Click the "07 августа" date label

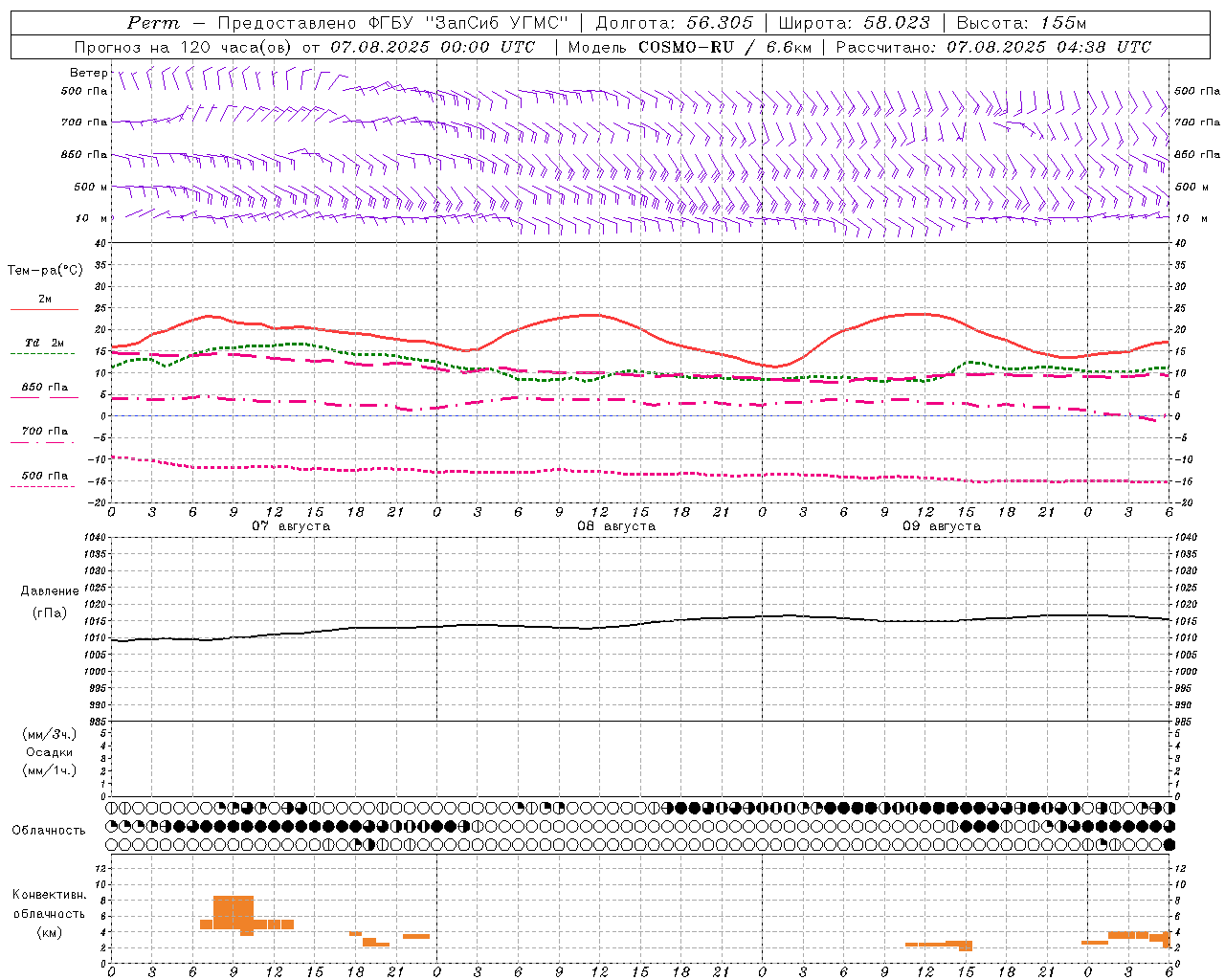pos(291,526)
